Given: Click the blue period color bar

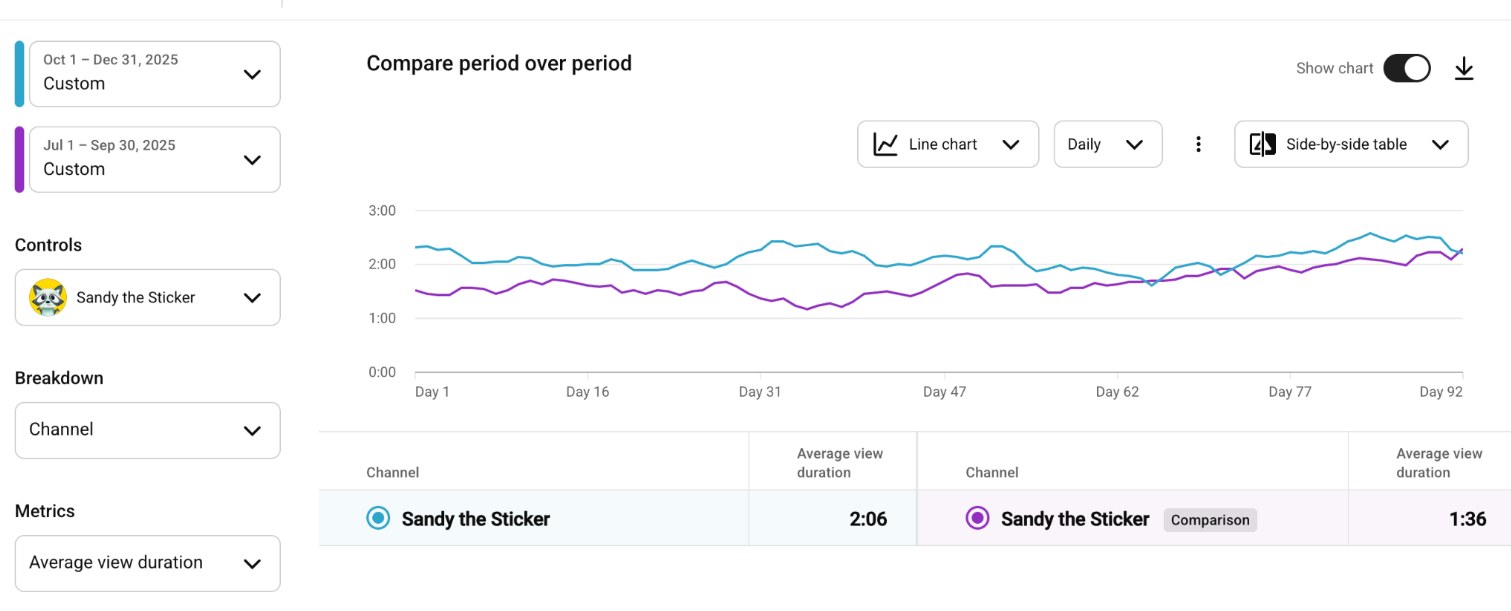Looking at the screenshot, I should pyautogui.click(x=19, y=74).
